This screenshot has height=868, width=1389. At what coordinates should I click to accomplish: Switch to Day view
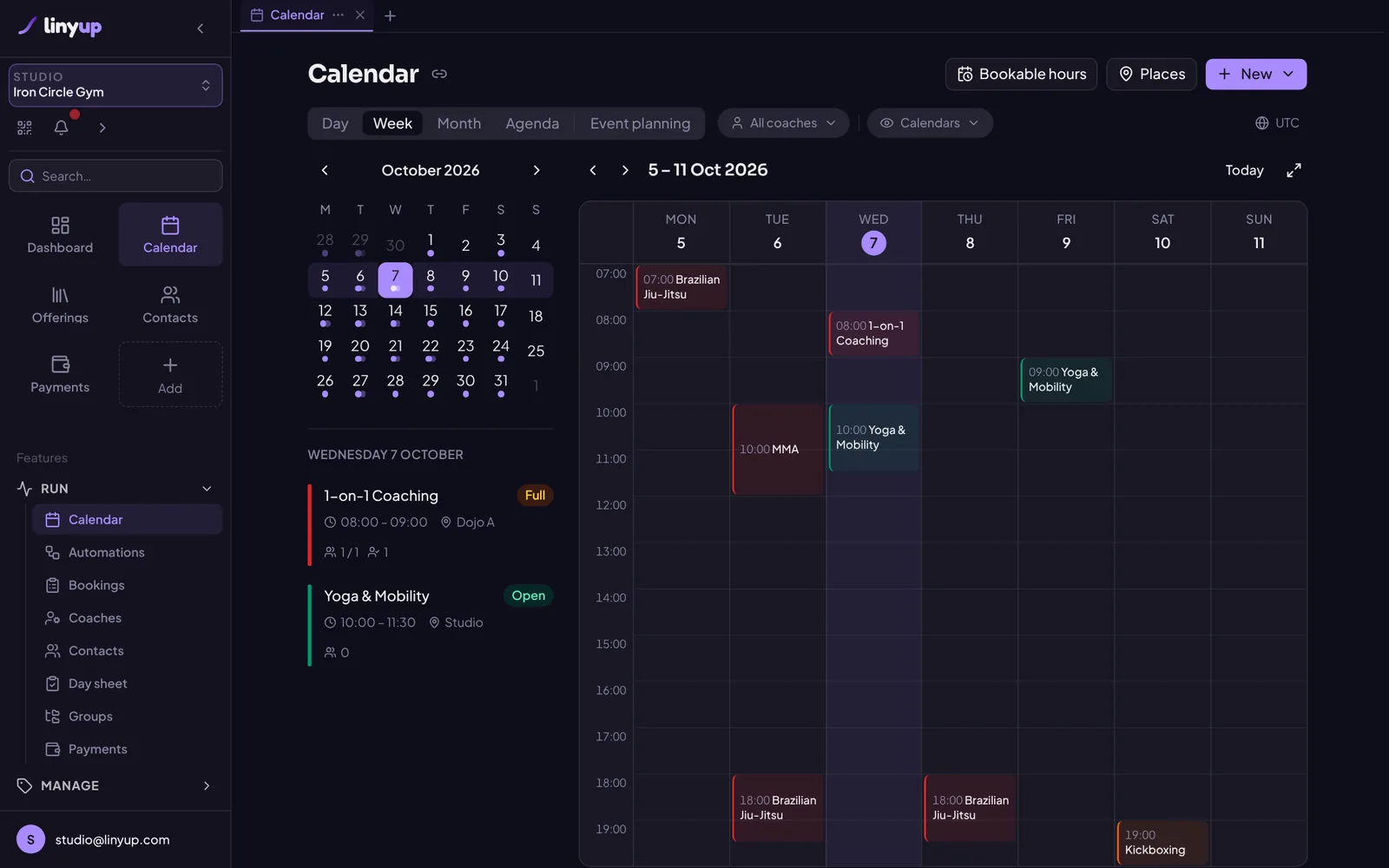(335, 123)
